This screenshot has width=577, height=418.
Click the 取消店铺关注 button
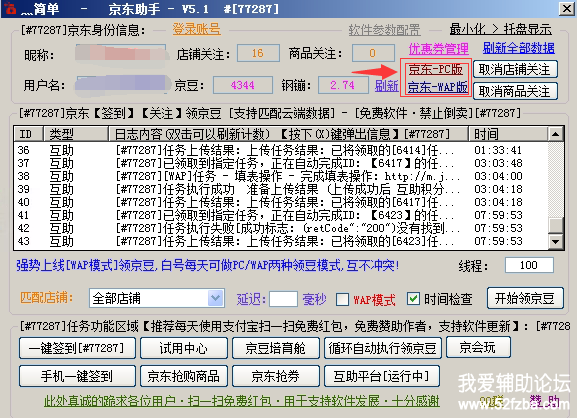[515, 69]
